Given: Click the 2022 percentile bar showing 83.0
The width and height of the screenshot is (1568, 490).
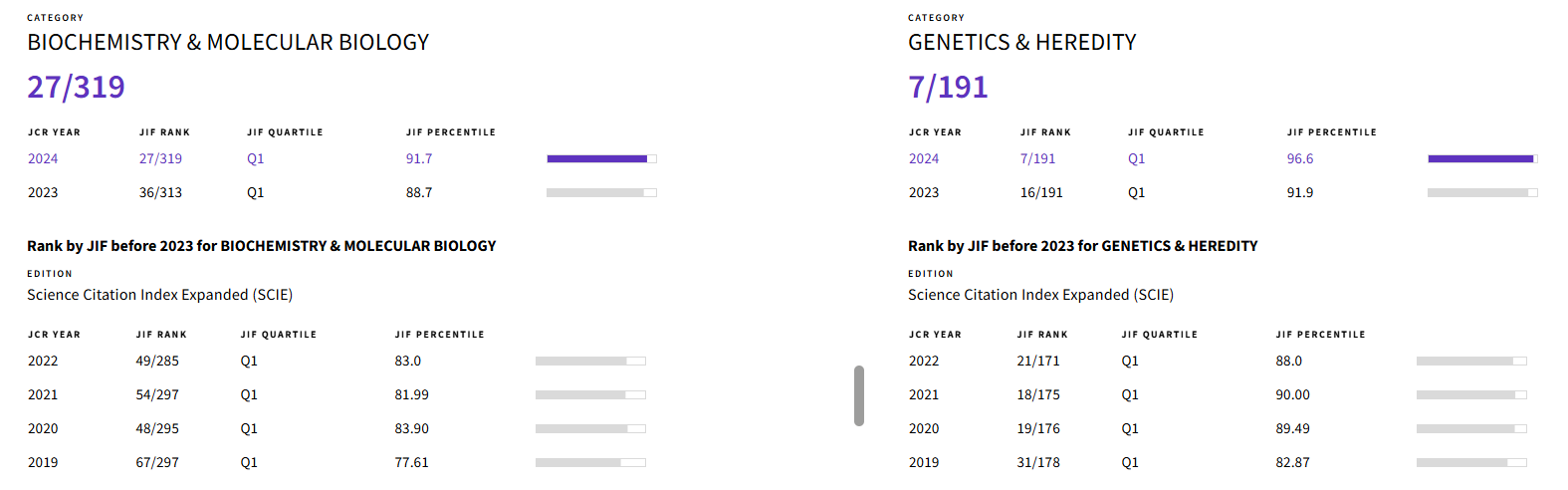Looking at the screenshot, I should pos(589,362).
